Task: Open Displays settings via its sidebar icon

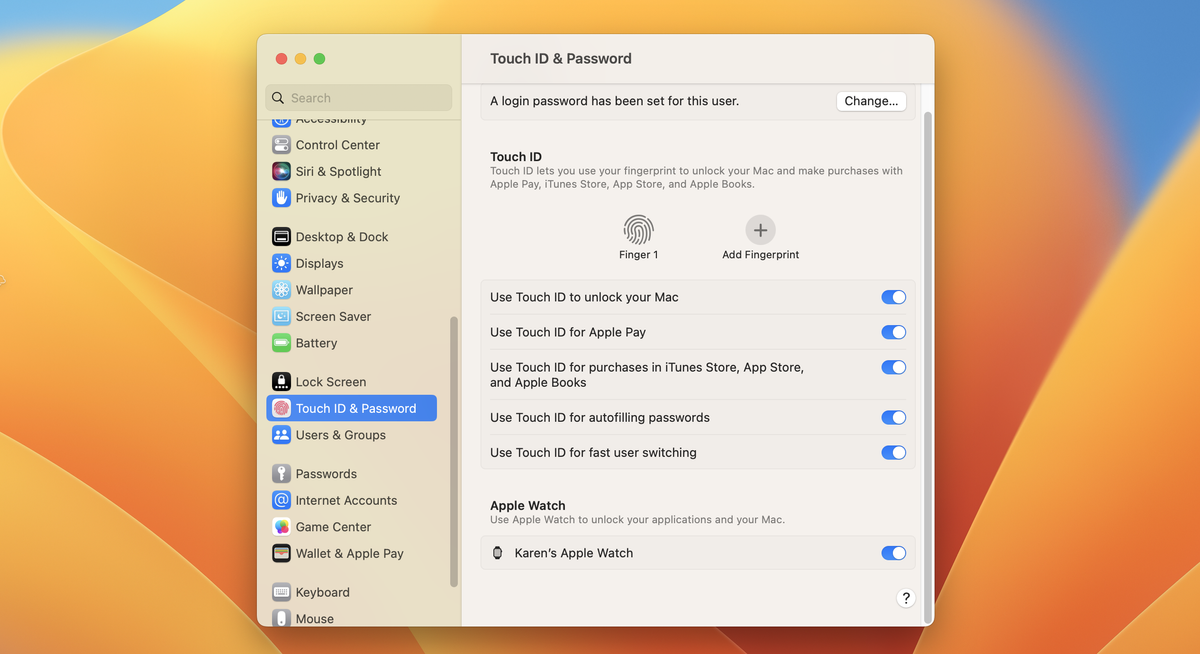Action: 281,263
